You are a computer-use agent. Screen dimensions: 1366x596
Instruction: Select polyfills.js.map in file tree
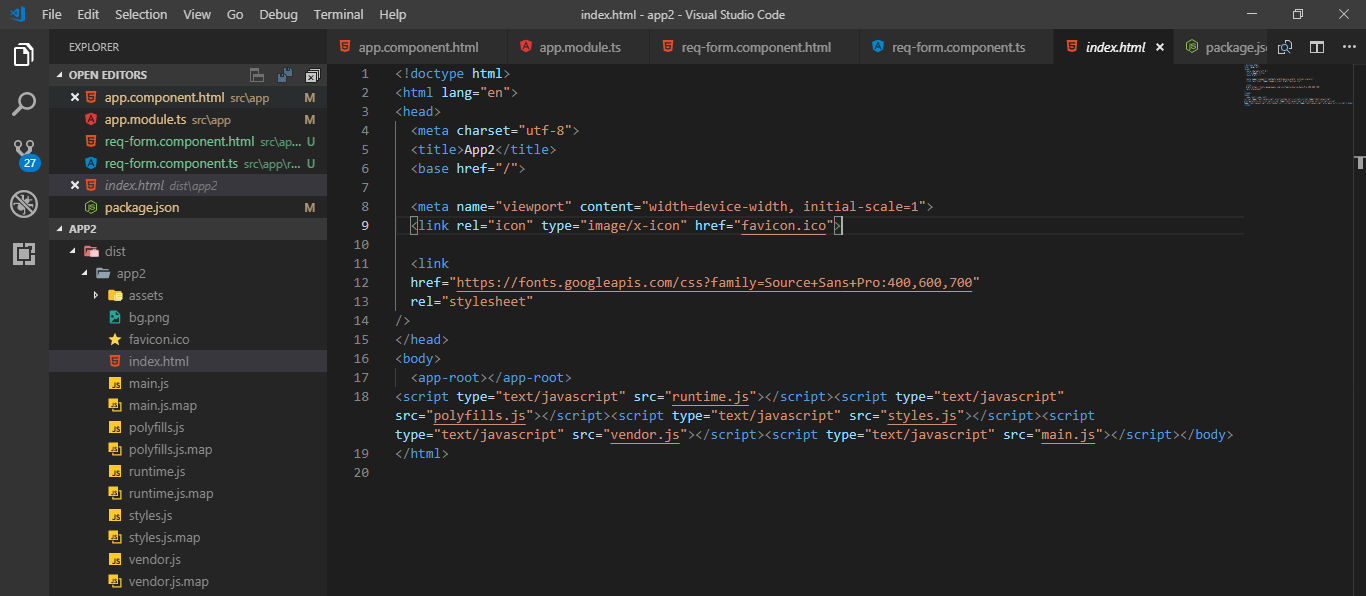coord(188,450)
